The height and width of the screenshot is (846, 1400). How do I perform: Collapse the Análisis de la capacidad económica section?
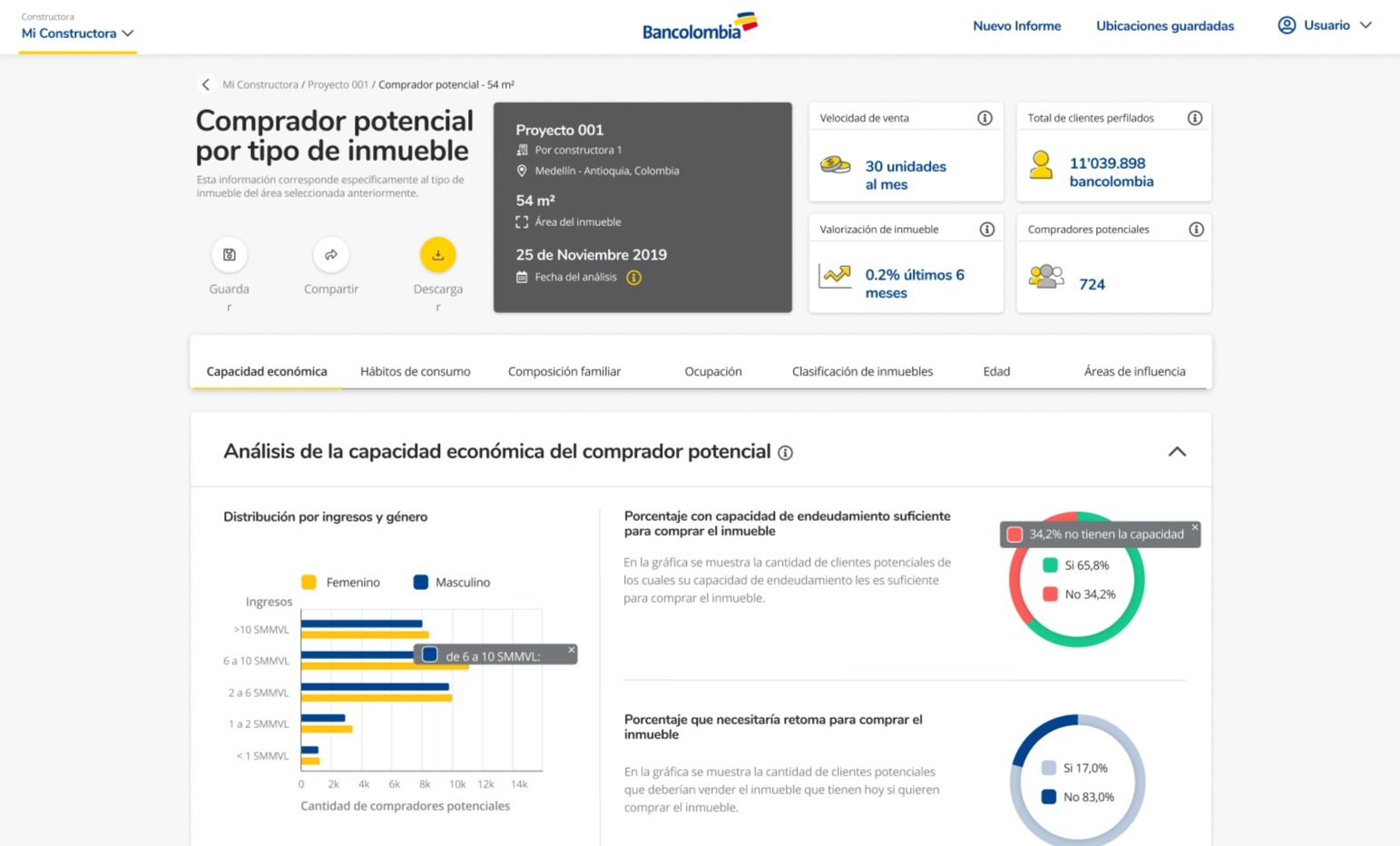[1177, 452]
